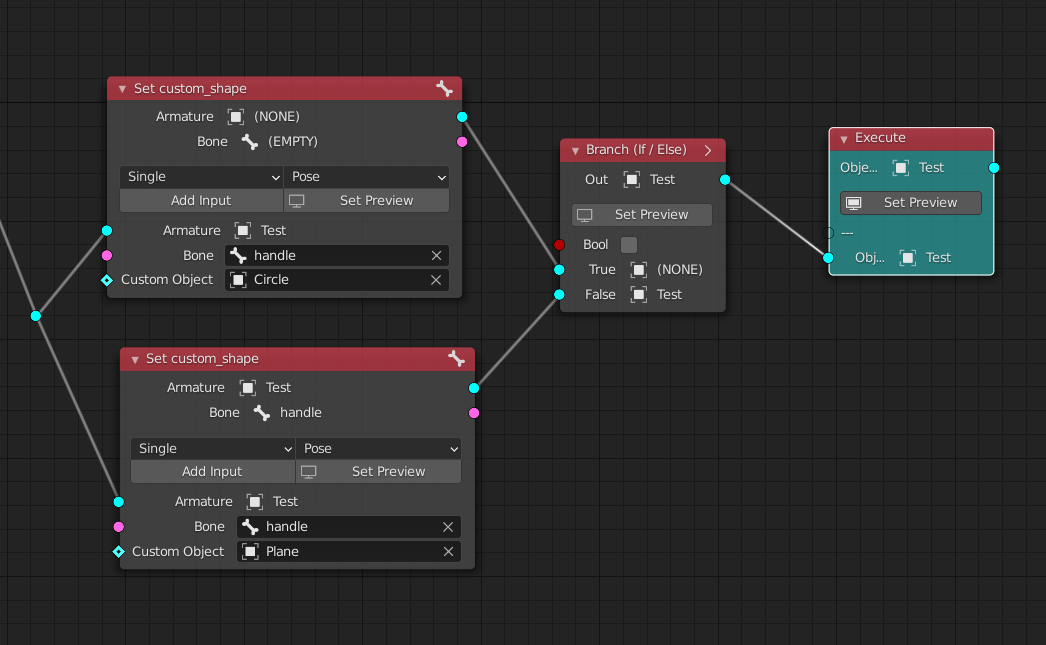Click the empty '---' socket row in Execute
The width and height of the screenshot is (1046, 645).
coord(847,233)
